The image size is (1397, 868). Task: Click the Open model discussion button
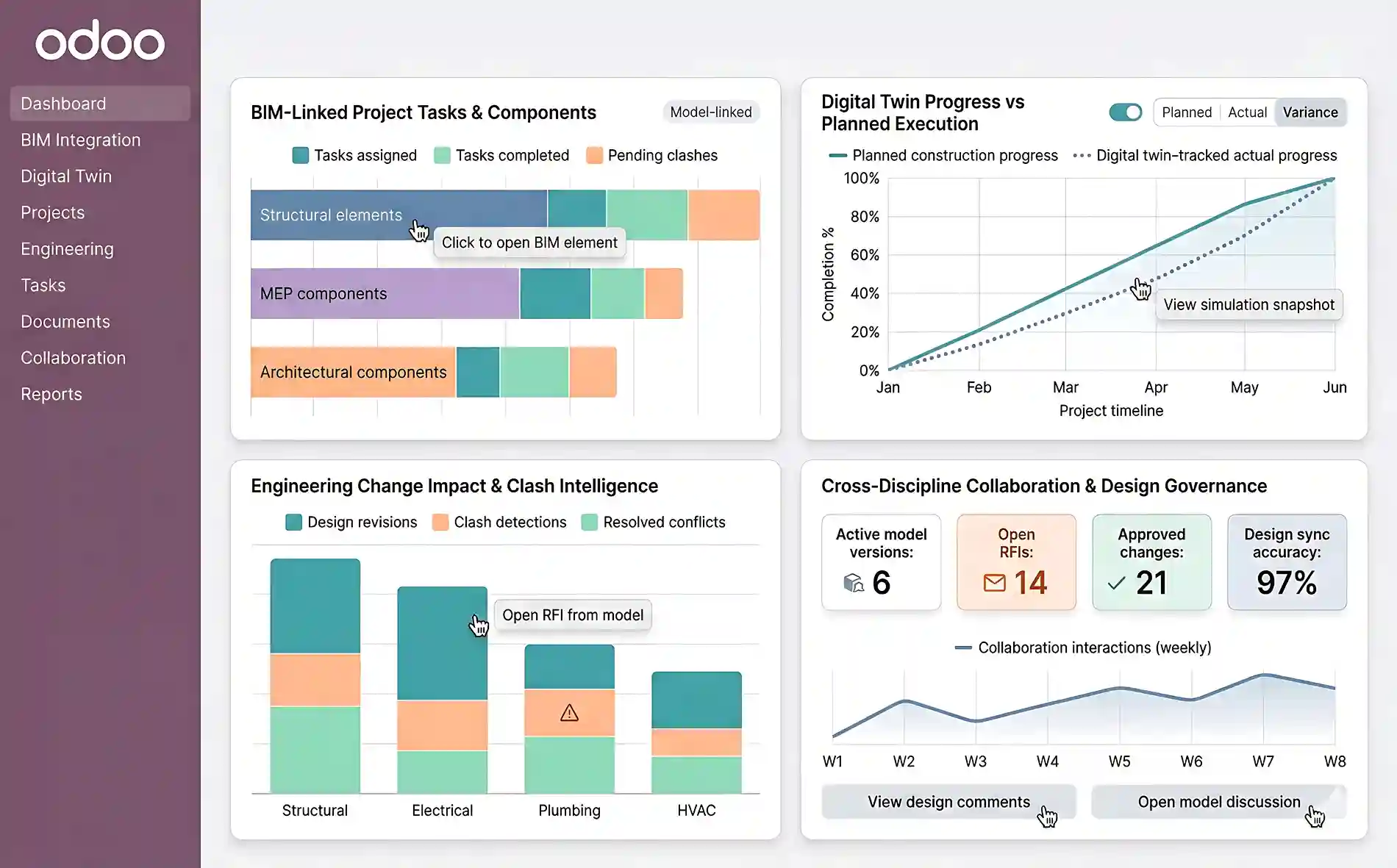tap(1218, 802)
